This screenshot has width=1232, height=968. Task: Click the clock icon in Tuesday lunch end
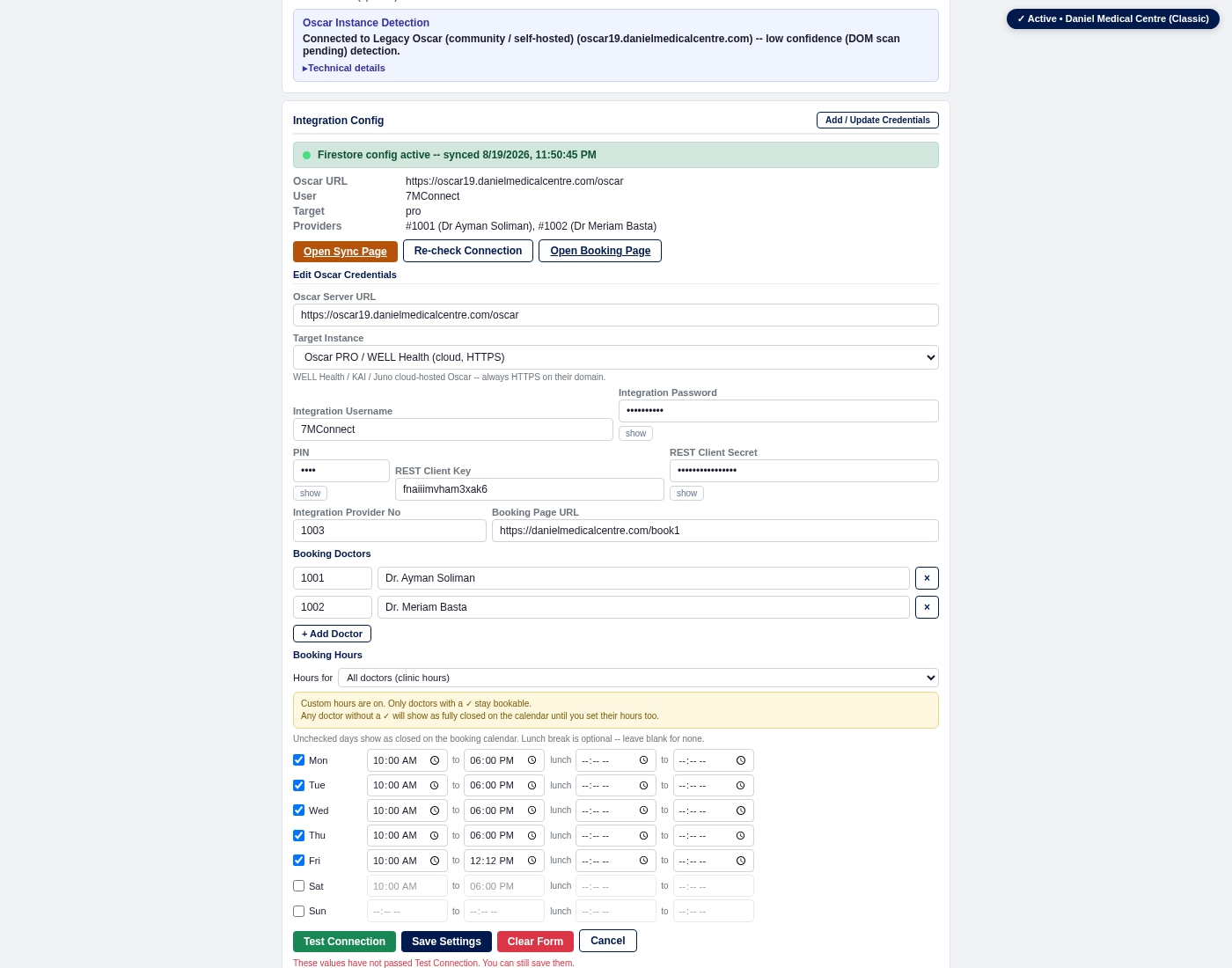point(741,785)
